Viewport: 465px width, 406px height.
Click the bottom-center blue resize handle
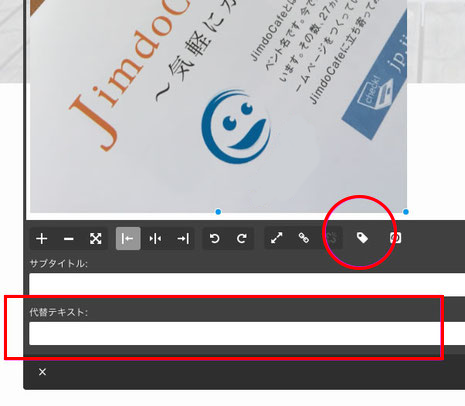click(218, 212)
